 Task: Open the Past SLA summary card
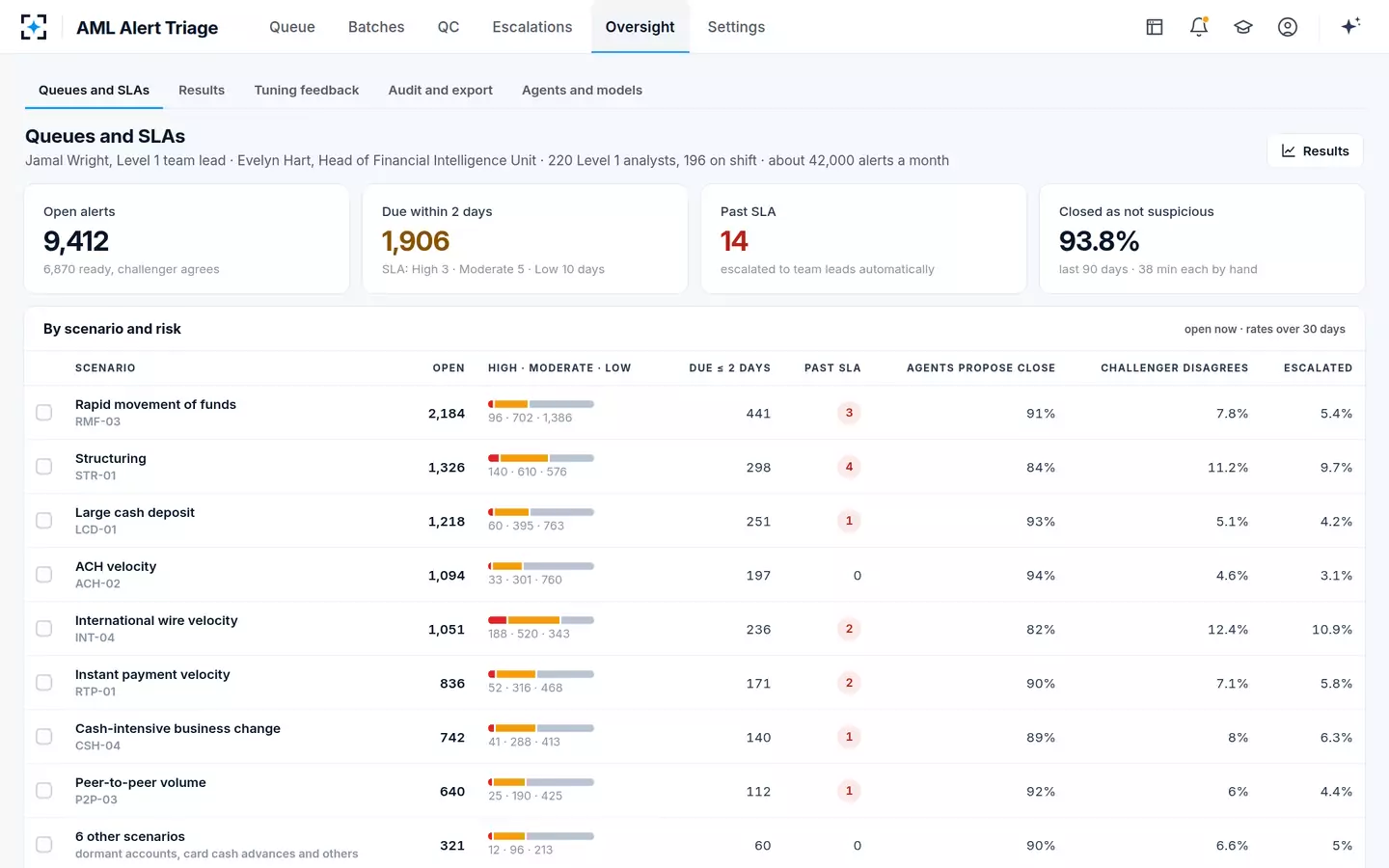click(864, 239)
